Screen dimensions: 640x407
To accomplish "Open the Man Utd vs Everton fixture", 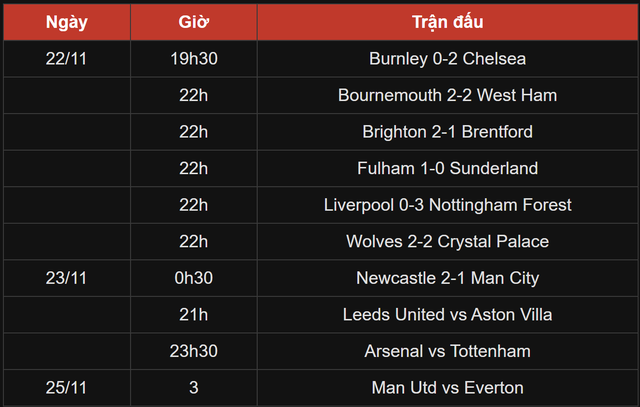I will click(x=447, y=387).
